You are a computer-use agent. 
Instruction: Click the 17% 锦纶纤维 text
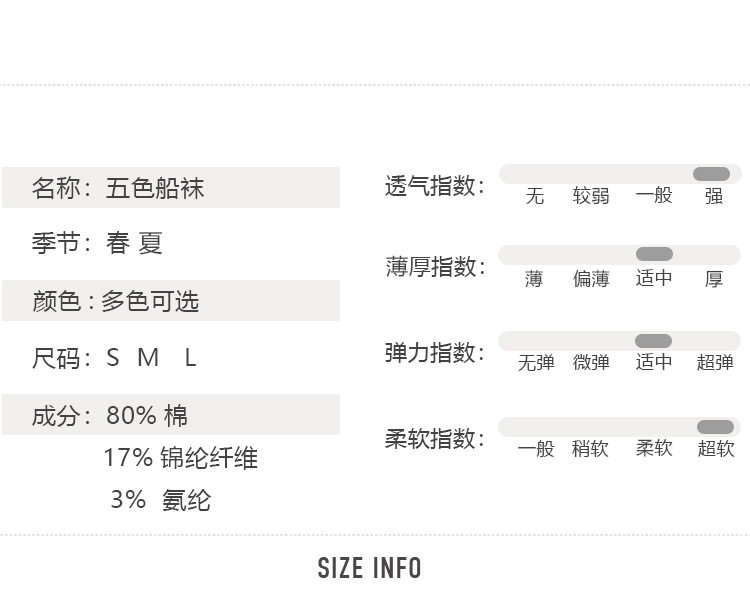click(181, 458)
